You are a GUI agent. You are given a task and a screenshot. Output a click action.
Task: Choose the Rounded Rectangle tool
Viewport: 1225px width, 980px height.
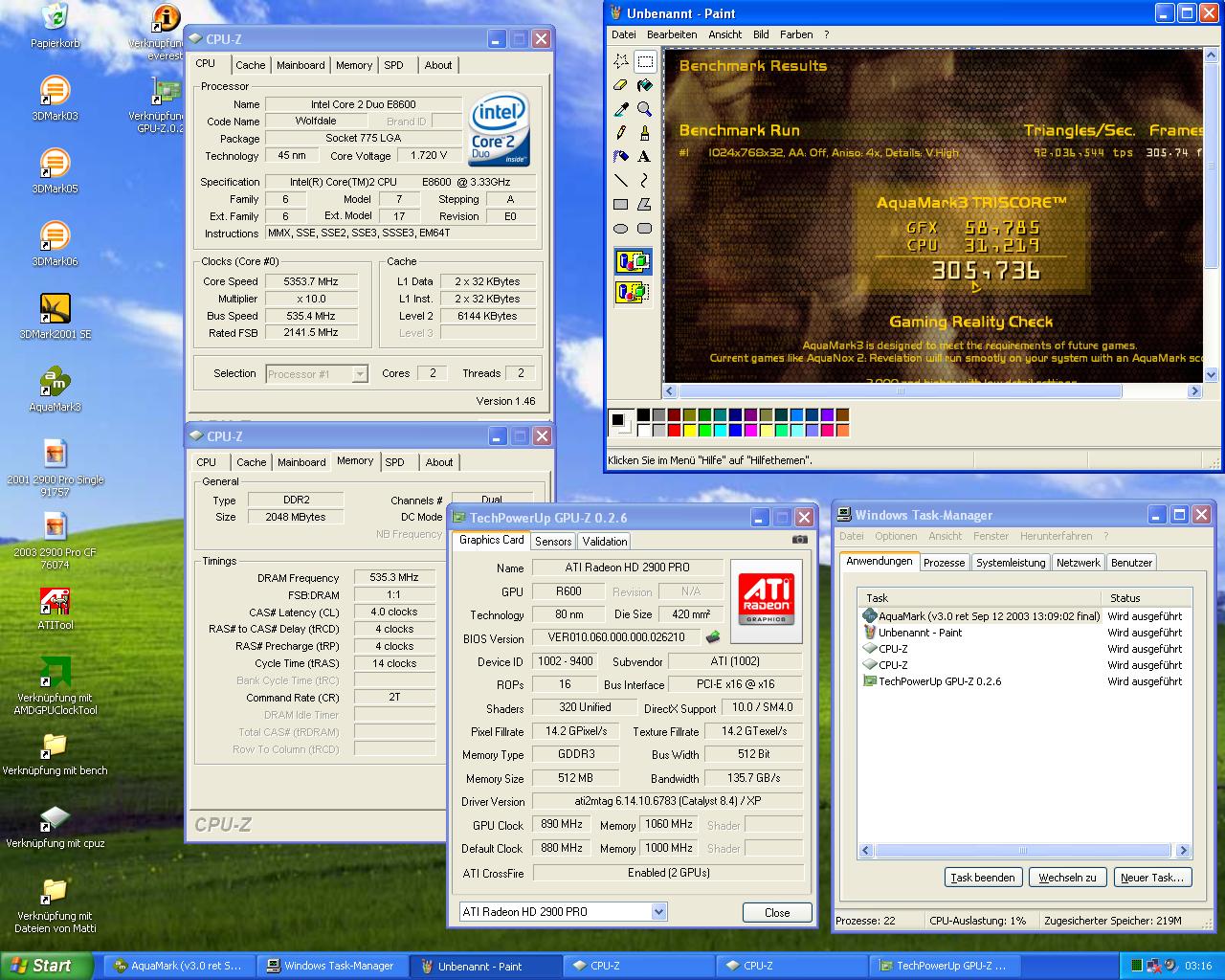pyautogui.click(x=645, y=228)
